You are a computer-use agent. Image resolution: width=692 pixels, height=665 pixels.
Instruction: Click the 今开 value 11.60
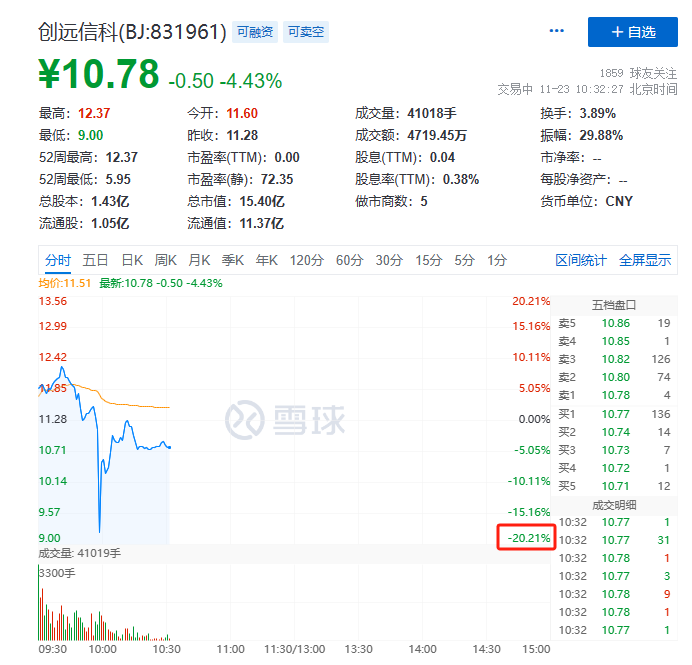(x=242, y=113)
